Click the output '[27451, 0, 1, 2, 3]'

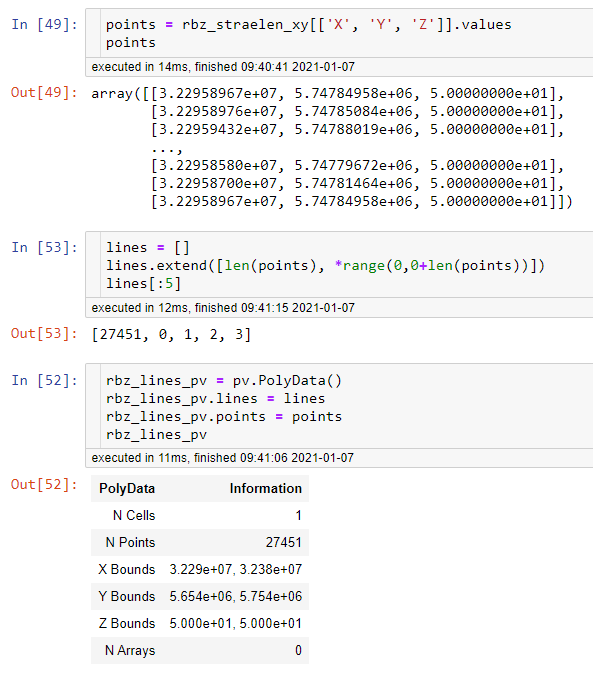point(171,335)
